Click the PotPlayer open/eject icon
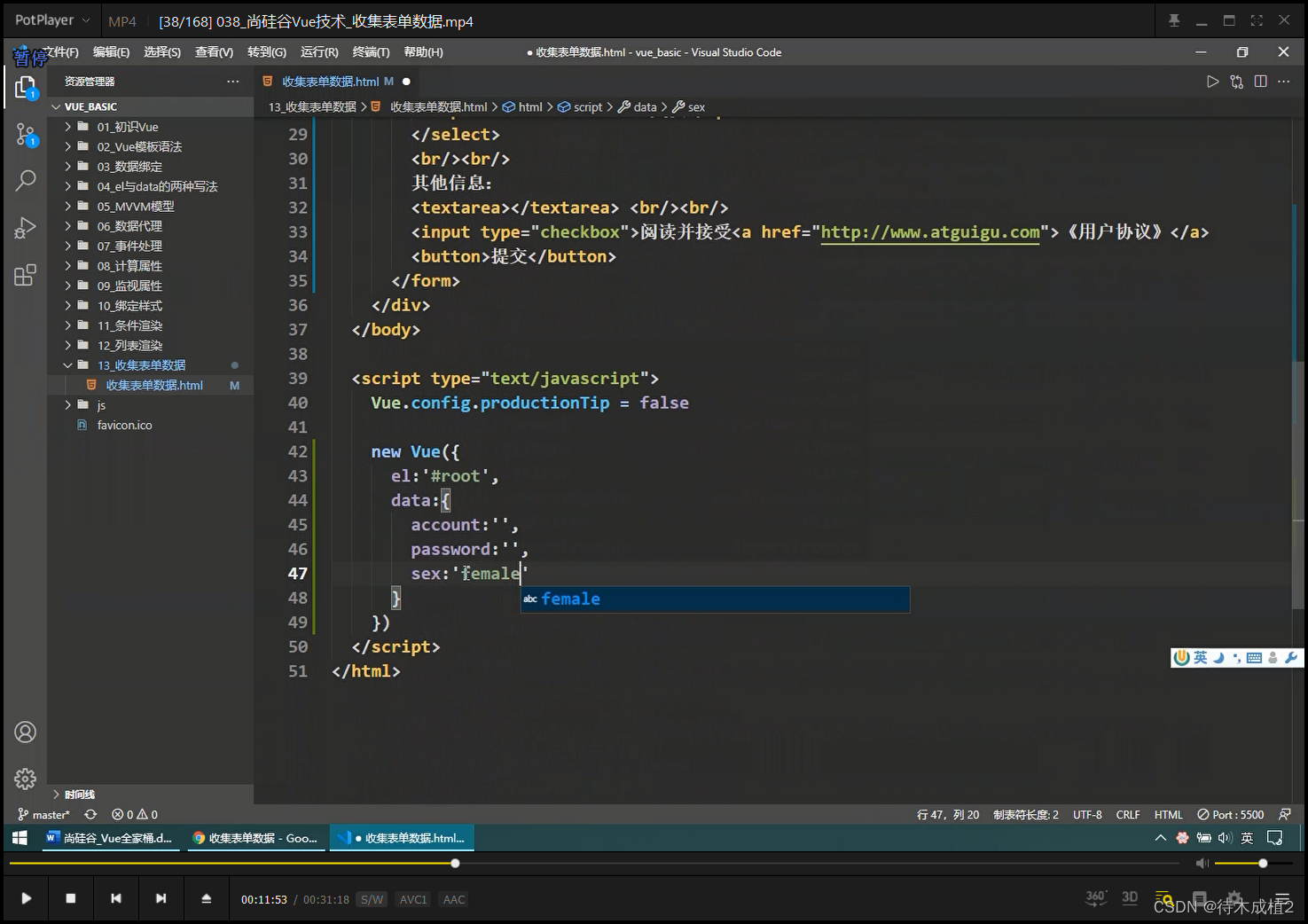The width and height of the screenshot is (1308, 924). [x=206, y=898]
